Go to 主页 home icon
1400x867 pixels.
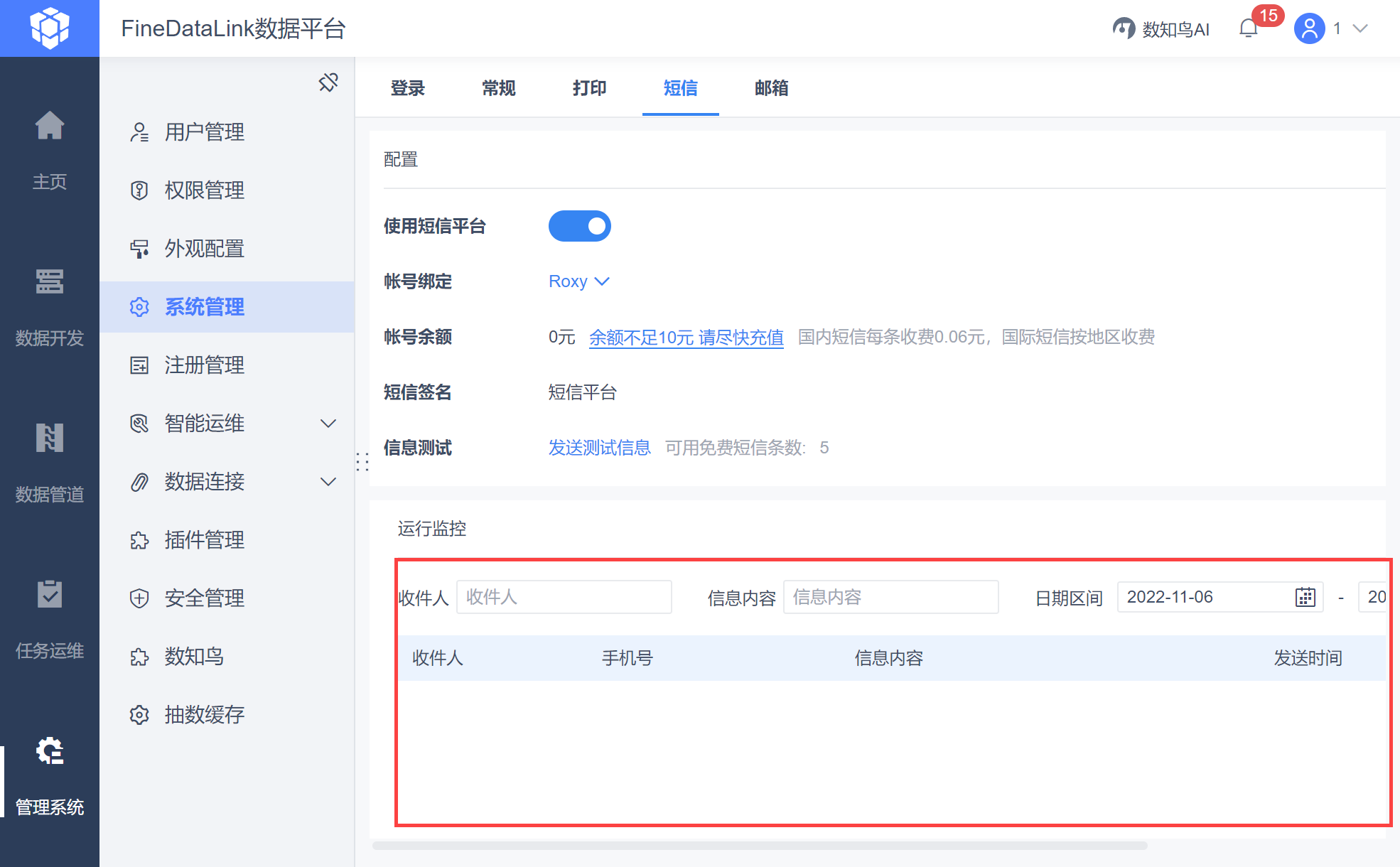tap(50, 126)
